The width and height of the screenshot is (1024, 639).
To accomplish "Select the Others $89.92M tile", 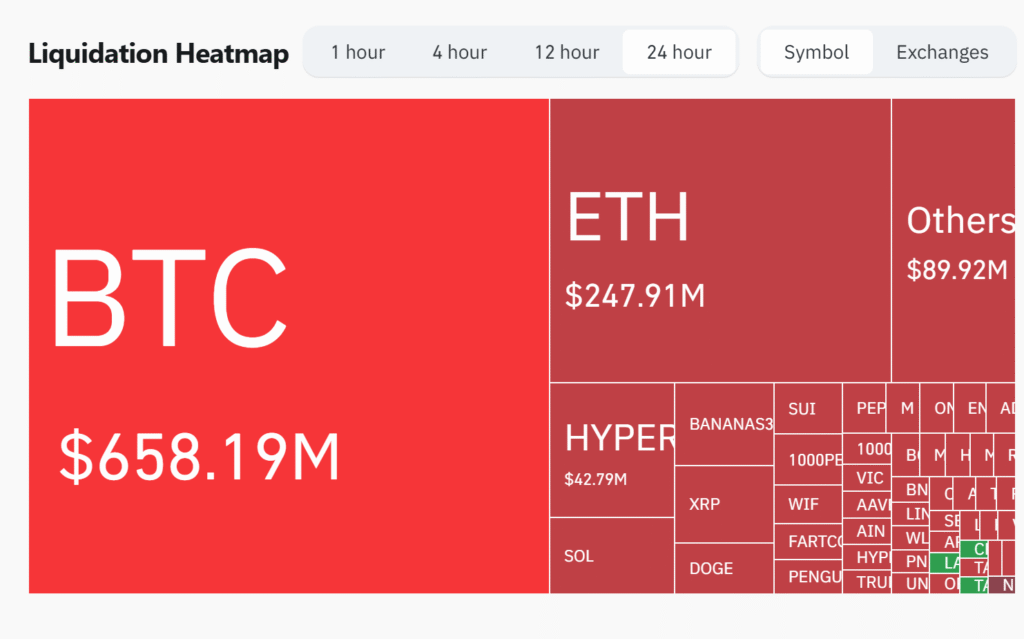I will coord(957,240).
